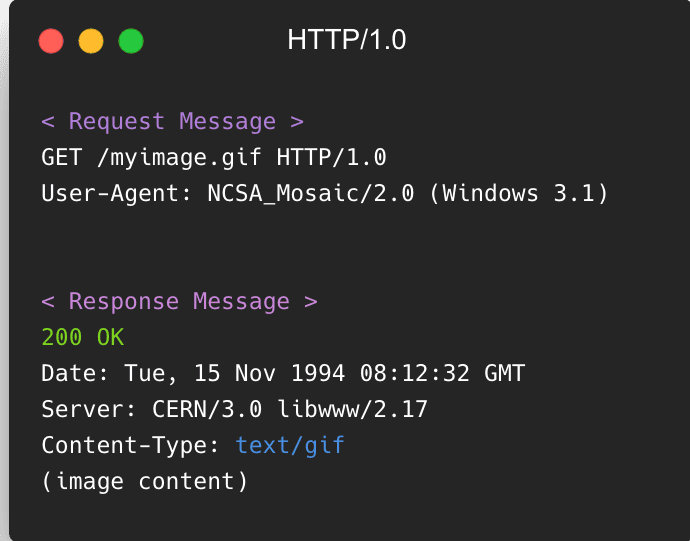Click the HTTP/1.0 window title

(347, 40)
